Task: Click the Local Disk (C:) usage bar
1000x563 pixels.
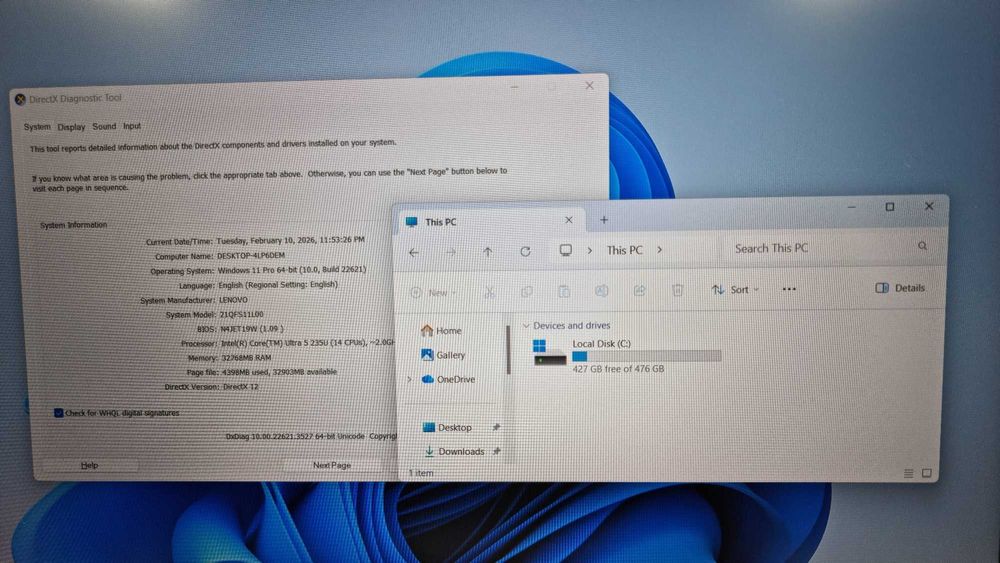Action: coord(647,356)
